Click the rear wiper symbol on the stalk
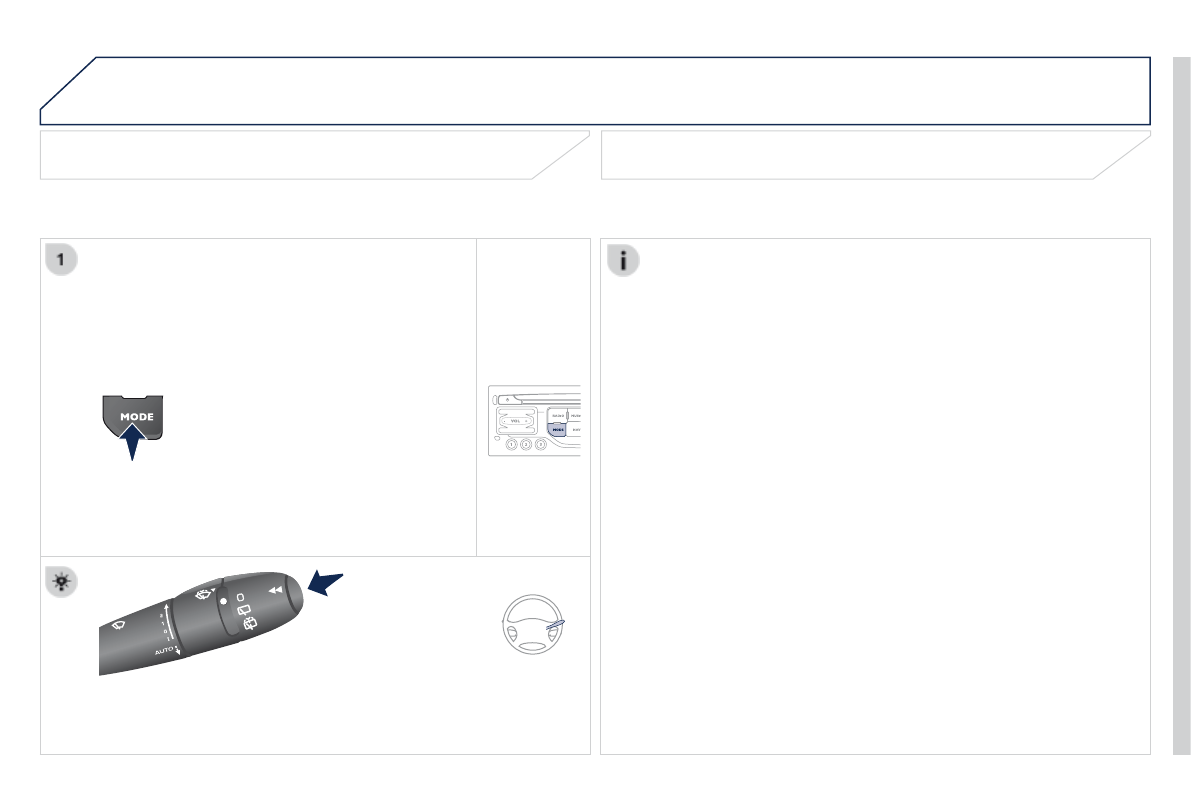Viewport: 1191px width, 794px height. point(243,610)
